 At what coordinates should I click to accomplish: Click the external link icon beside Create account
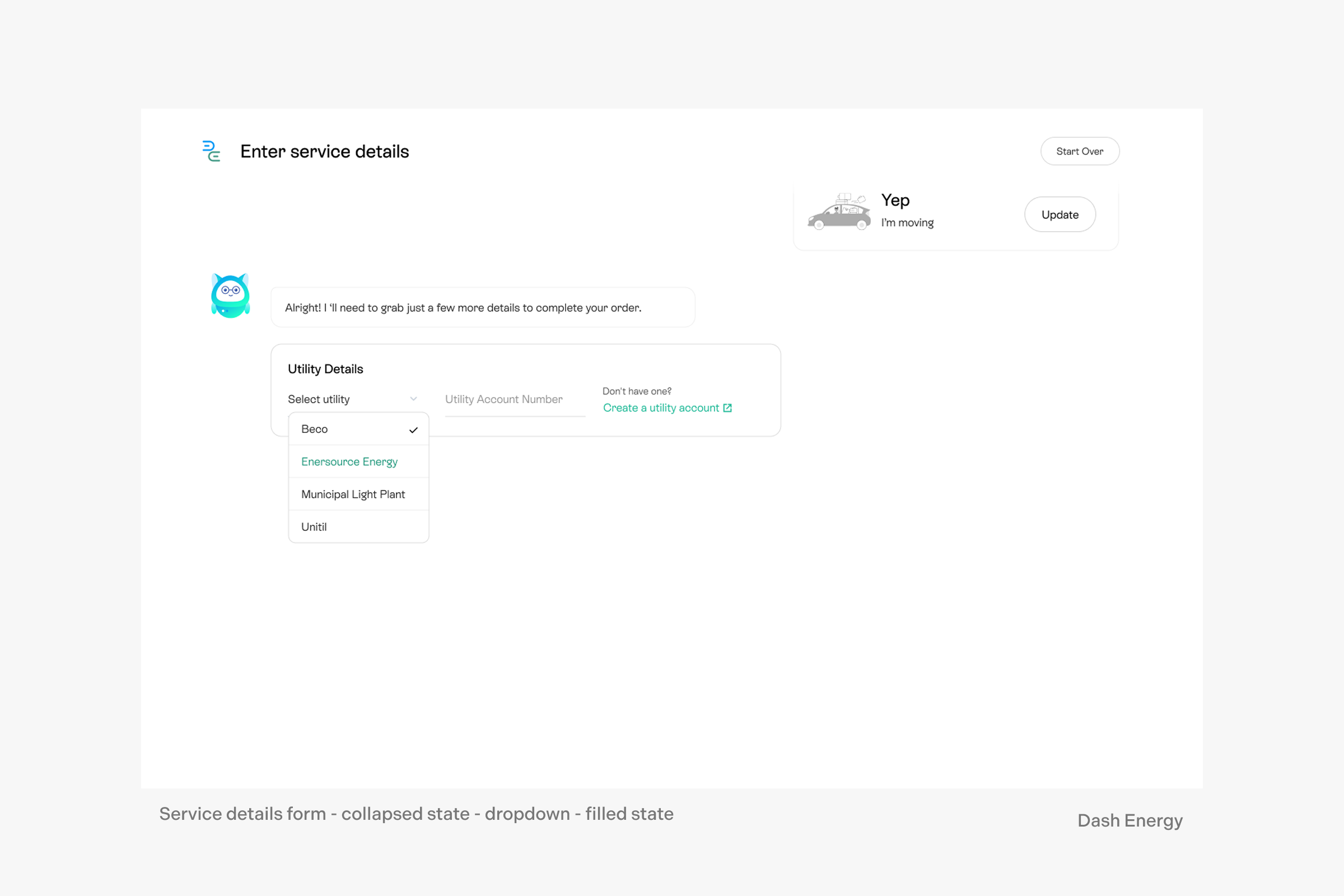coord(727,408)
